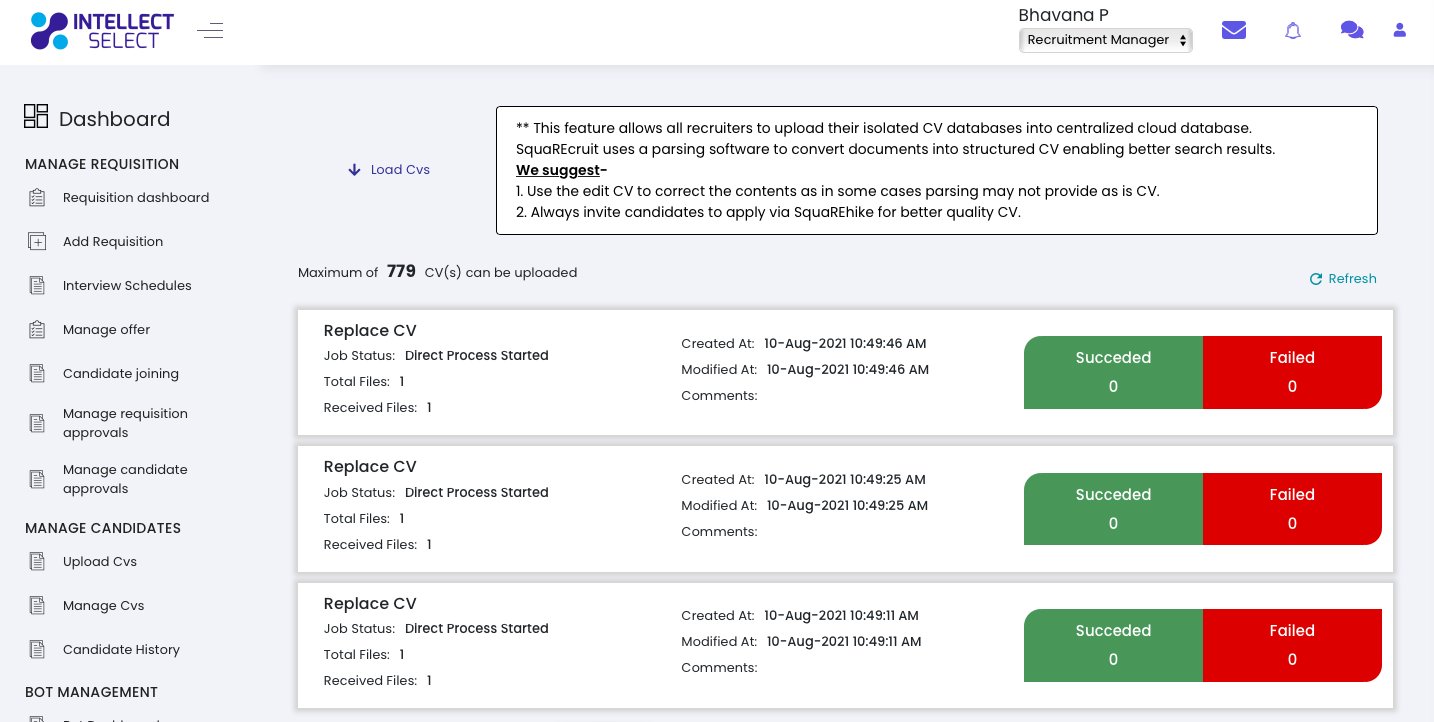Viewport: 1434px width, 722px height.
Task: Toggle the hamburger sidebar menu icon
Action: [210, 31]
